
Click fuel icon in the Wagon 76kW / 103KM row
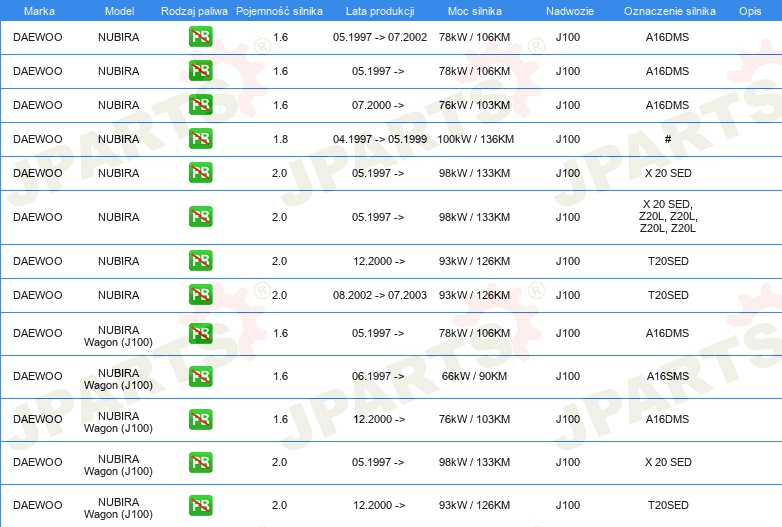[200, 419]
